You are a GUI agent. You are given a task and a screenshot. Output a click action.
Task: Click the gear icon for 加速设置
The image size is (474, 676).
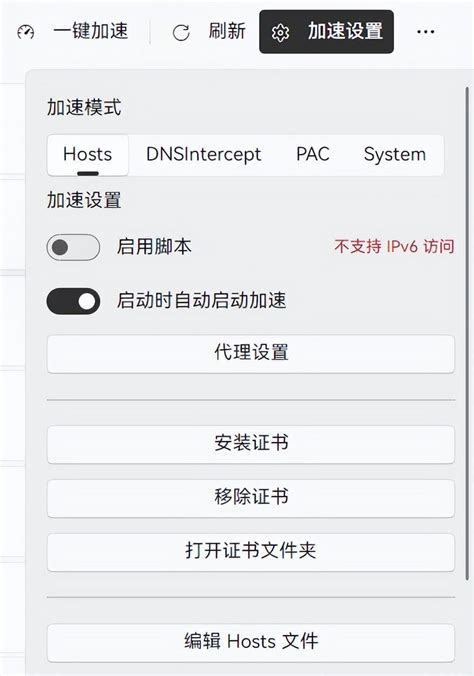pos(280,32)
